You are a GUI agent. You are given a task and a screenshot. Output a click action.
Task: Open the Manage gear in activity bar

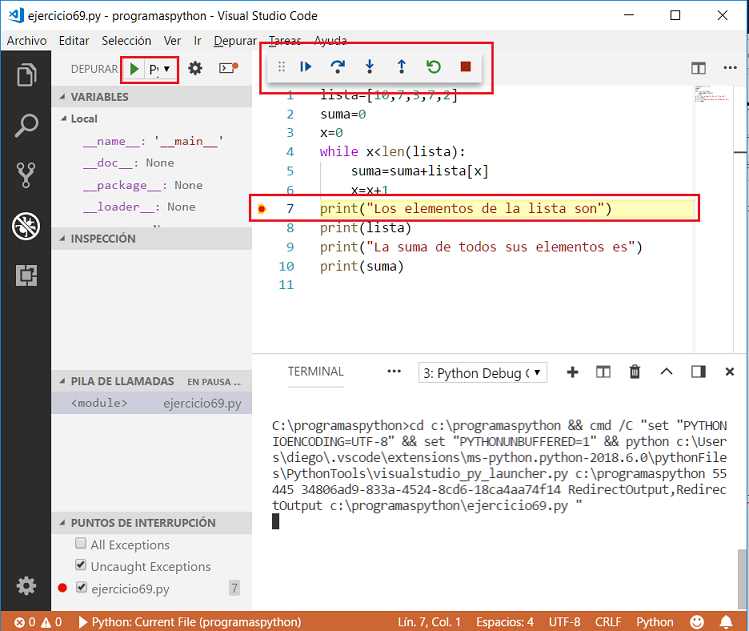[x=26, y=586]
